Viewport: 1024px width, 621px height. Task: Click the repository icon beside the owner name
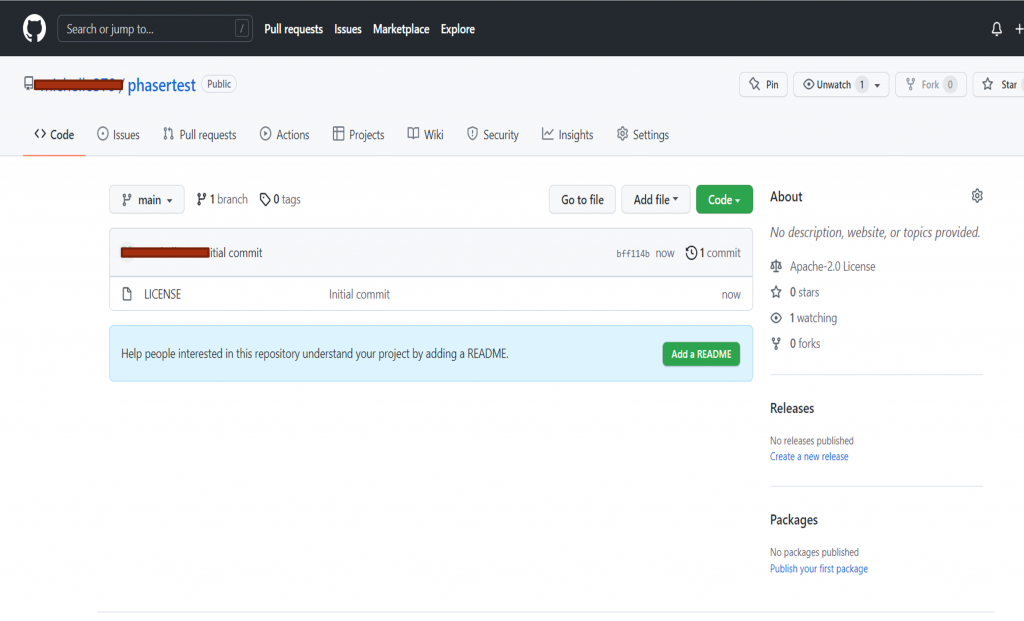(x=29, y=83)
